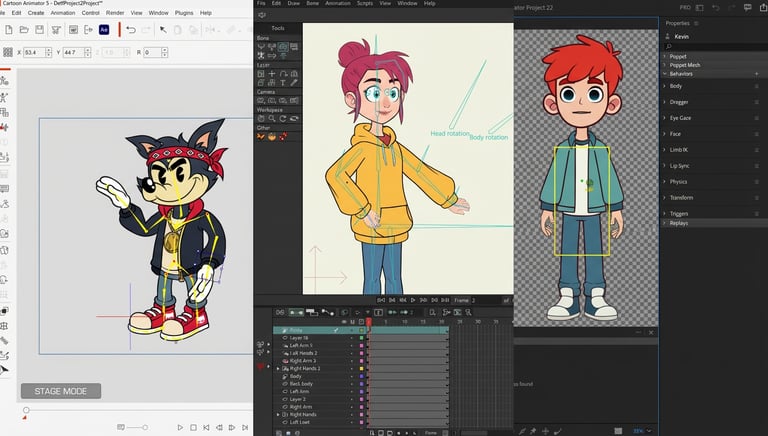This screenshot has width=768, height=436.
Task: Open the Render menu in Cartoon Animator
Action: click(x=115, y=13)
